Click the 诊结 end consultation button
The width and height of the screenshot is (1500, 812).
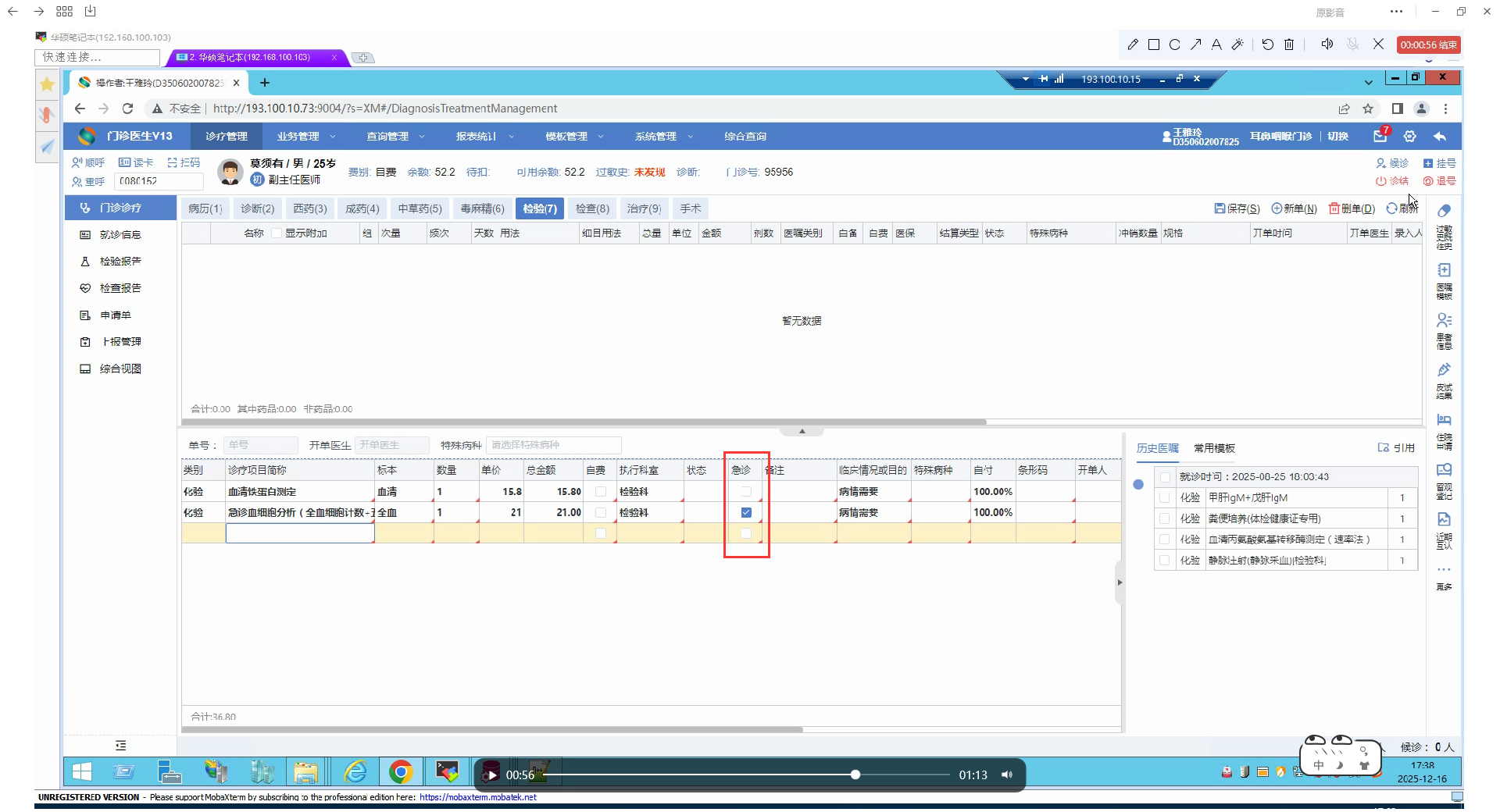point(1392,181)
